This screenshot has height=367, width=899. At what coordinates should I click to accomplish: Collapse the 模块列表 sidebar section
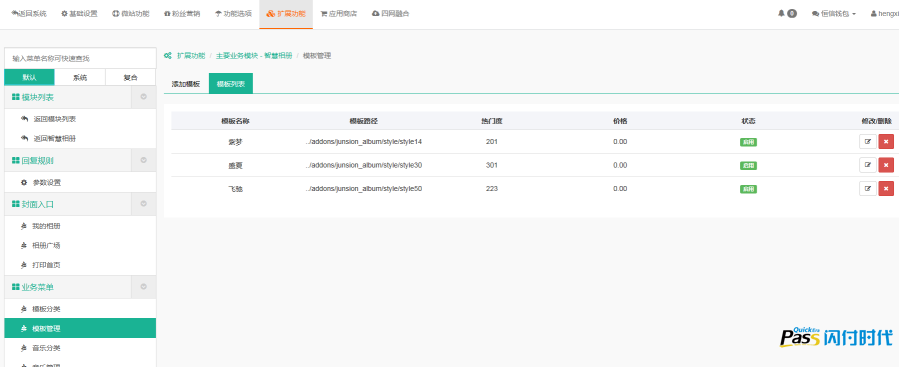pyautogui.click(x=143, y=97)
